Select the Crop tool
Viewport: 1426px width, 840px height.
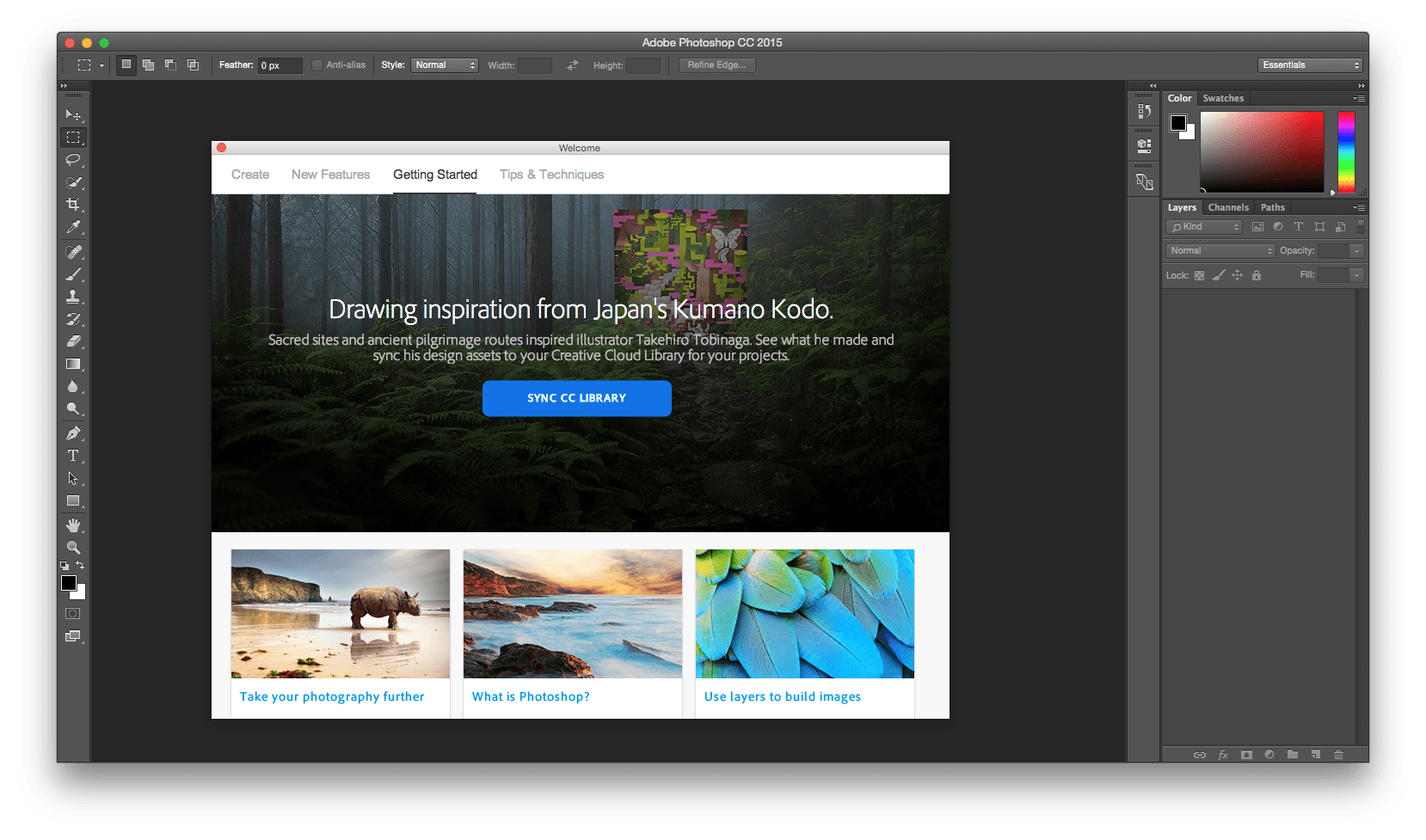click(x=73, y=205)
